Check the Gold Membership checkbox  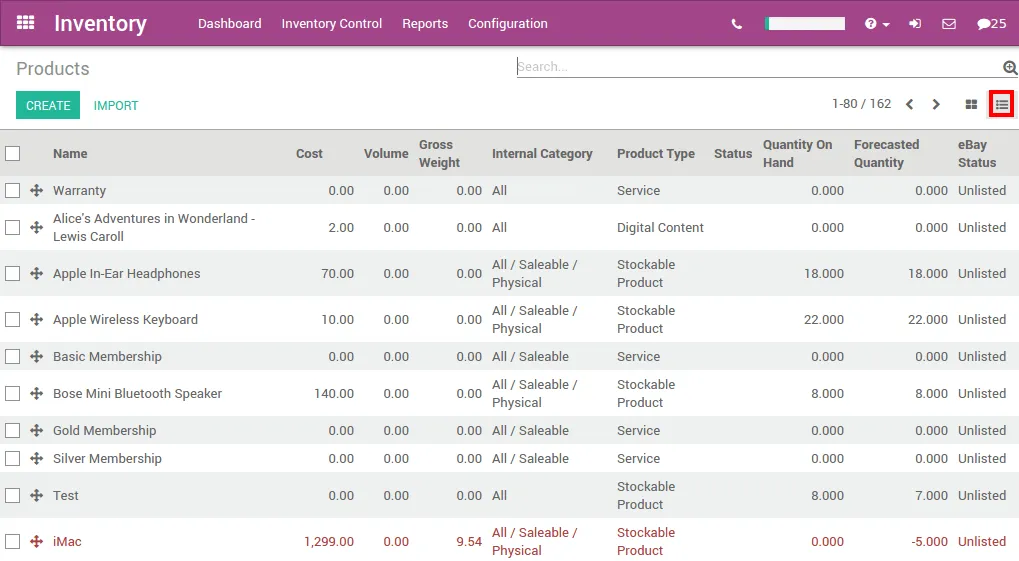click(x=12, y=431)
